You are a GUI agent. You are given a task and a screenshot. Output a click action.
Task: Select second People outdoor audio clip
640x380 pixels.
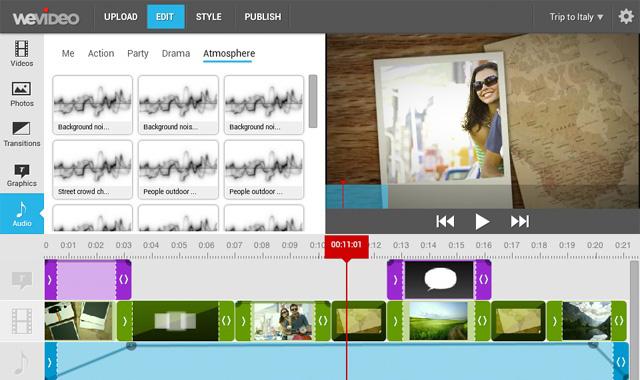[x=264, y=169]
